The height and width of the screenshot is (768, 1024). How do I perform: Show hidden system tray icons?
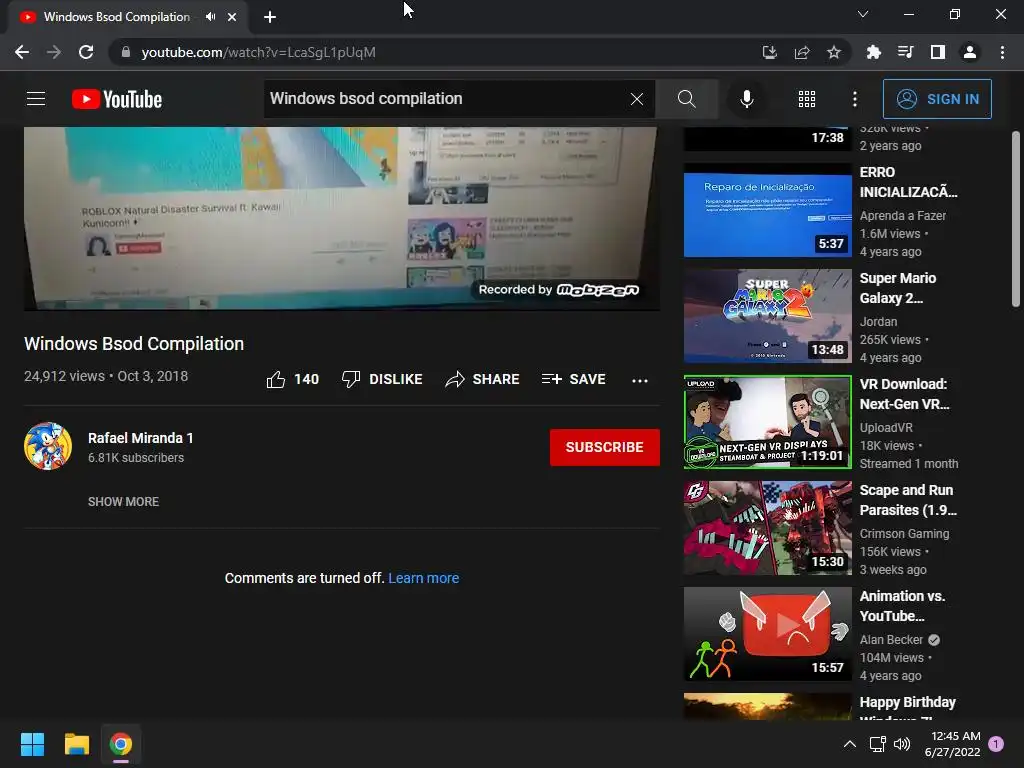[850, 744]
